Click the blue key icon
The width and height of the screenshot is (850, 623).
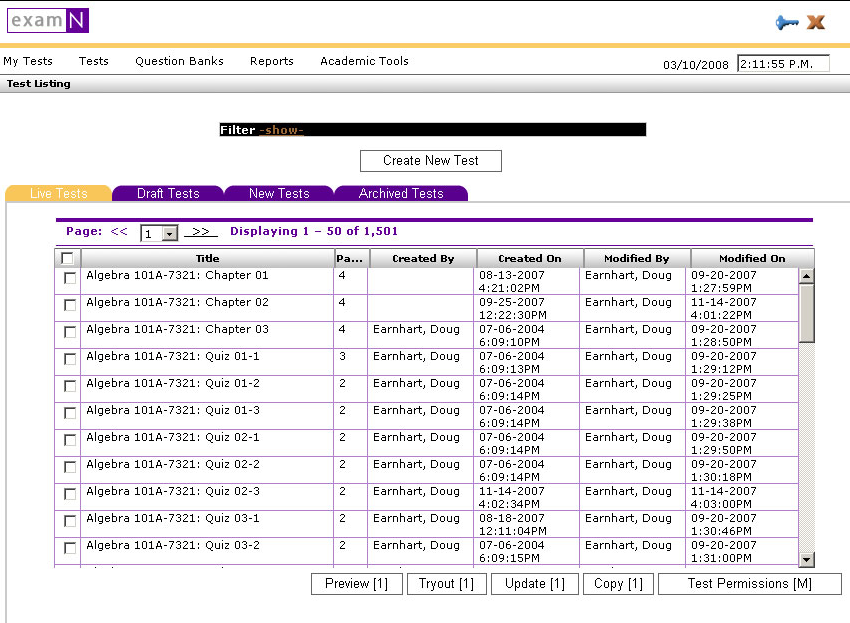point(787,21)
